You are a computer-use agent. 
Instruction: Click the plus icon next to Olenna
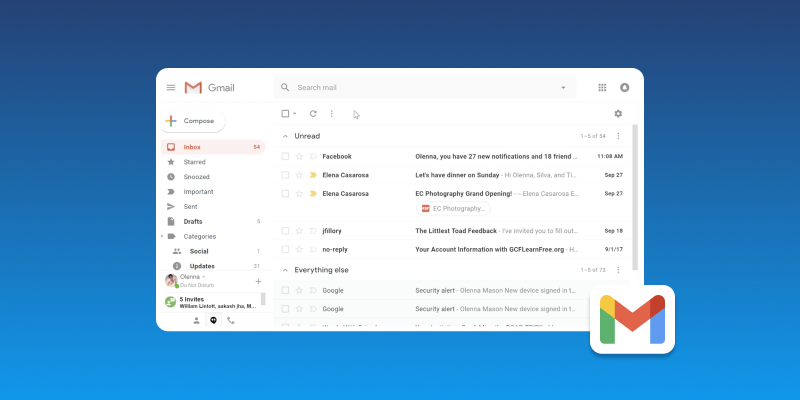coord(258,282)
